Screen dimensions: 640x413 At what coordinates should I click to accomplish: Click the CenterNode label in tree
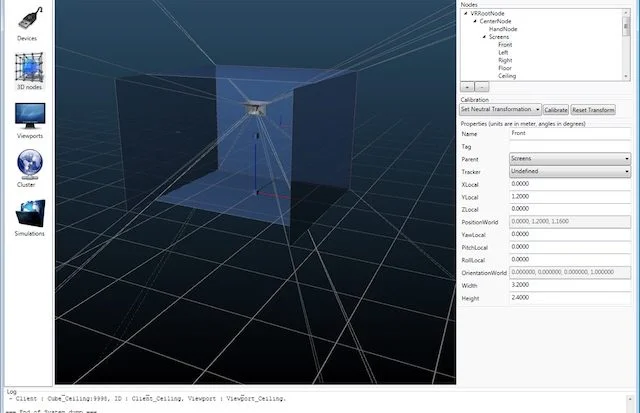495,21
